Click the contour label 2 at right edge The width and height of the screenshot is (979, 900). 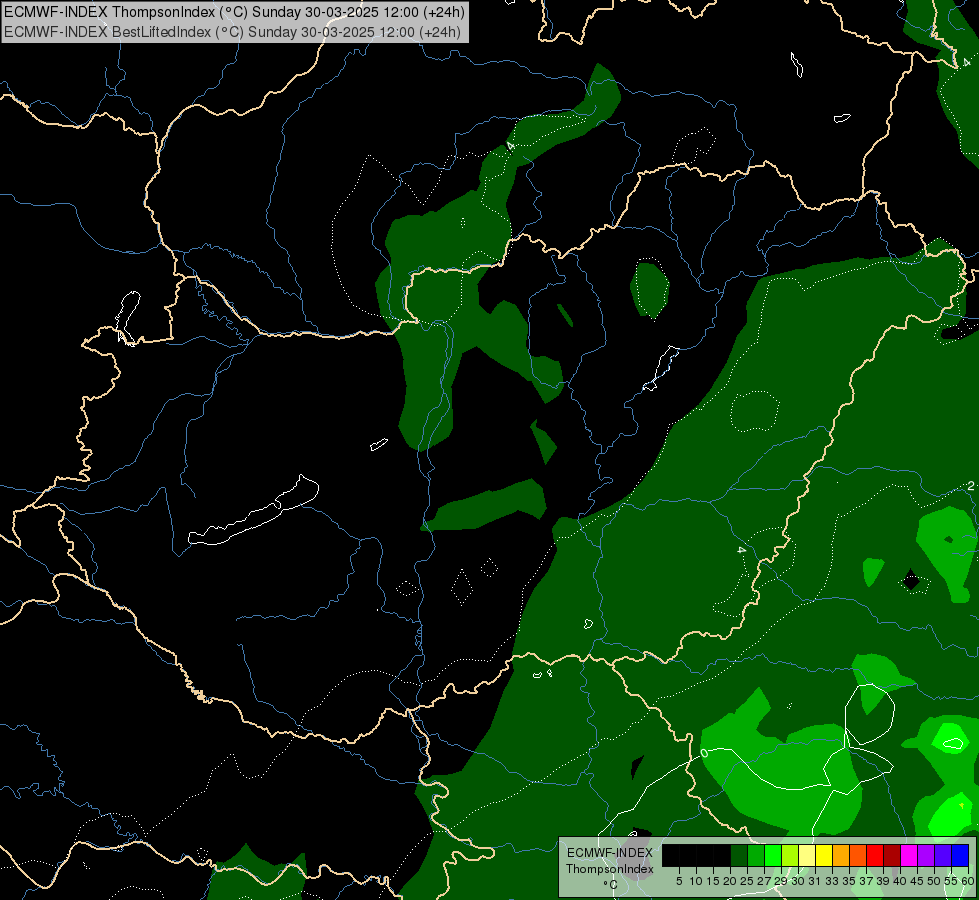971,486
